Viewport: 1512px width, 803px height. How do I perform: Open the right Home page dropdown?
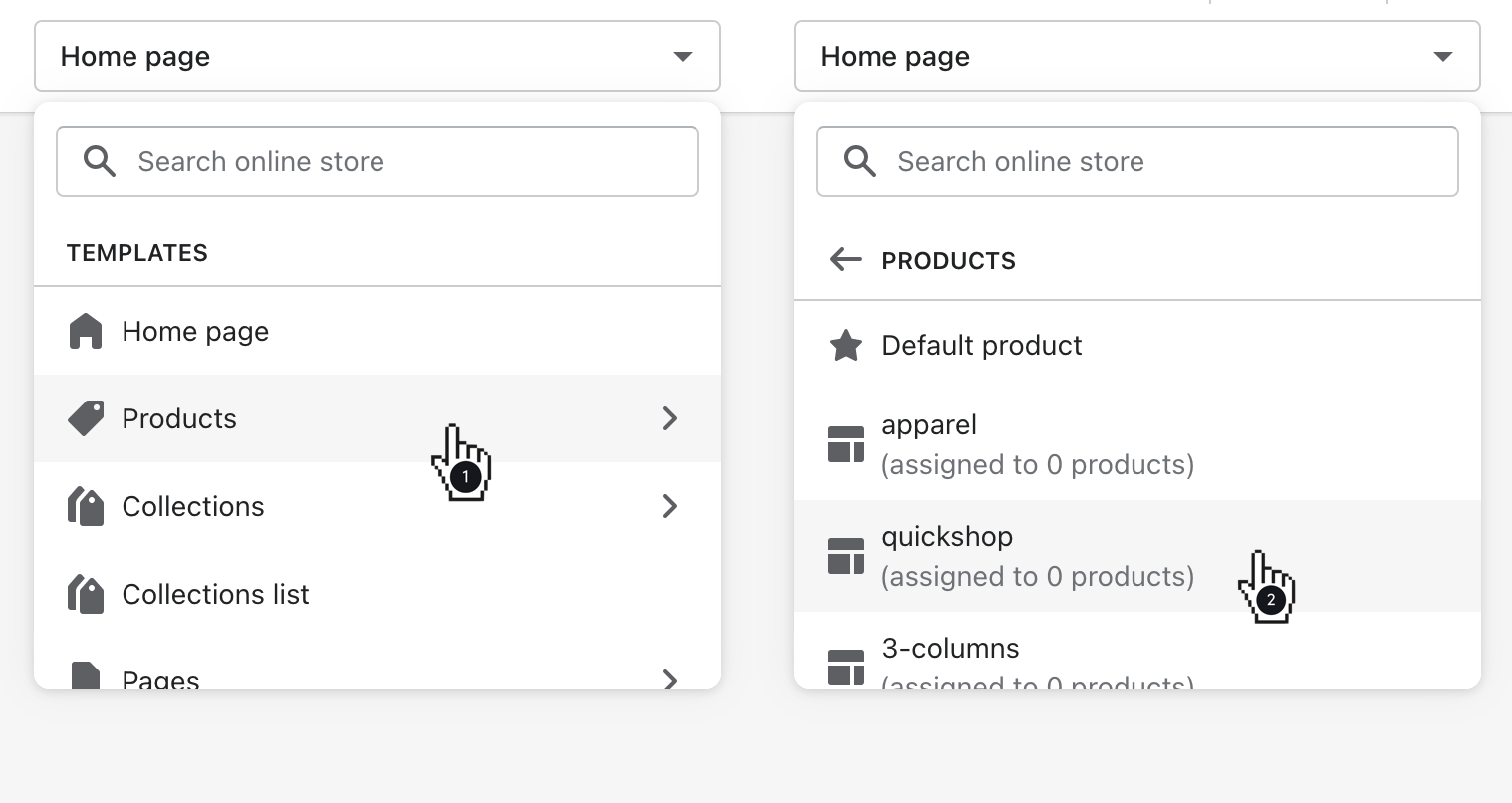pyautogui.click(x=1136, y=57)
